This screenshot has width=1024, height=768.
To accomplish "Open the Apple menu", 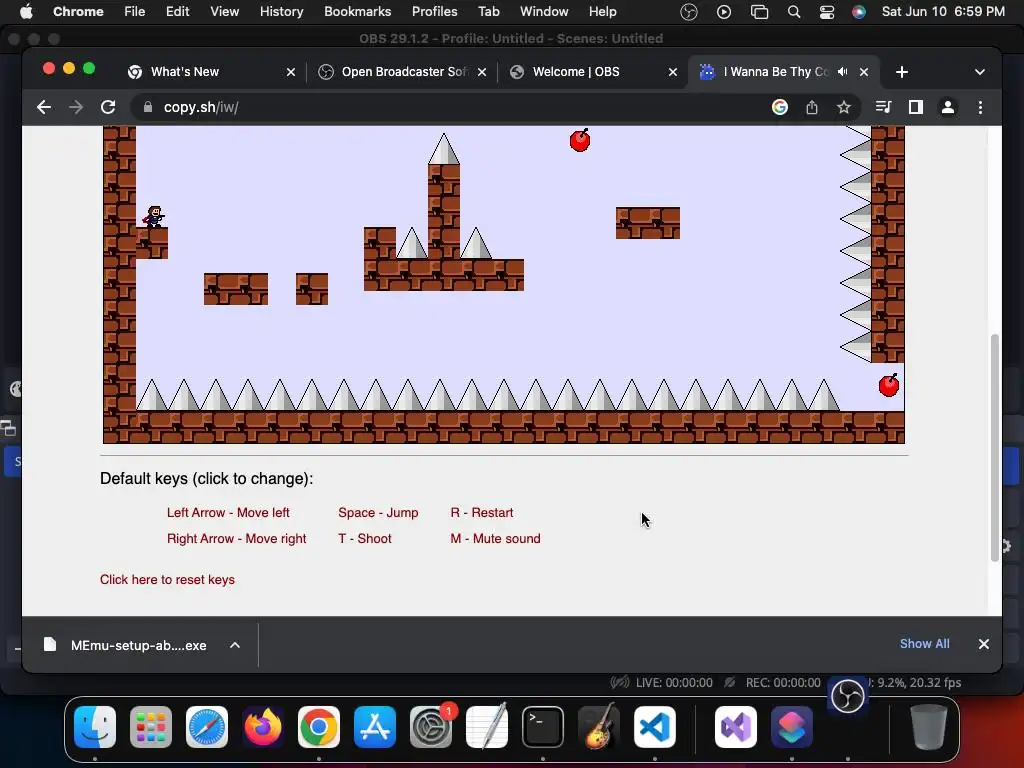I will click(26, 12).
